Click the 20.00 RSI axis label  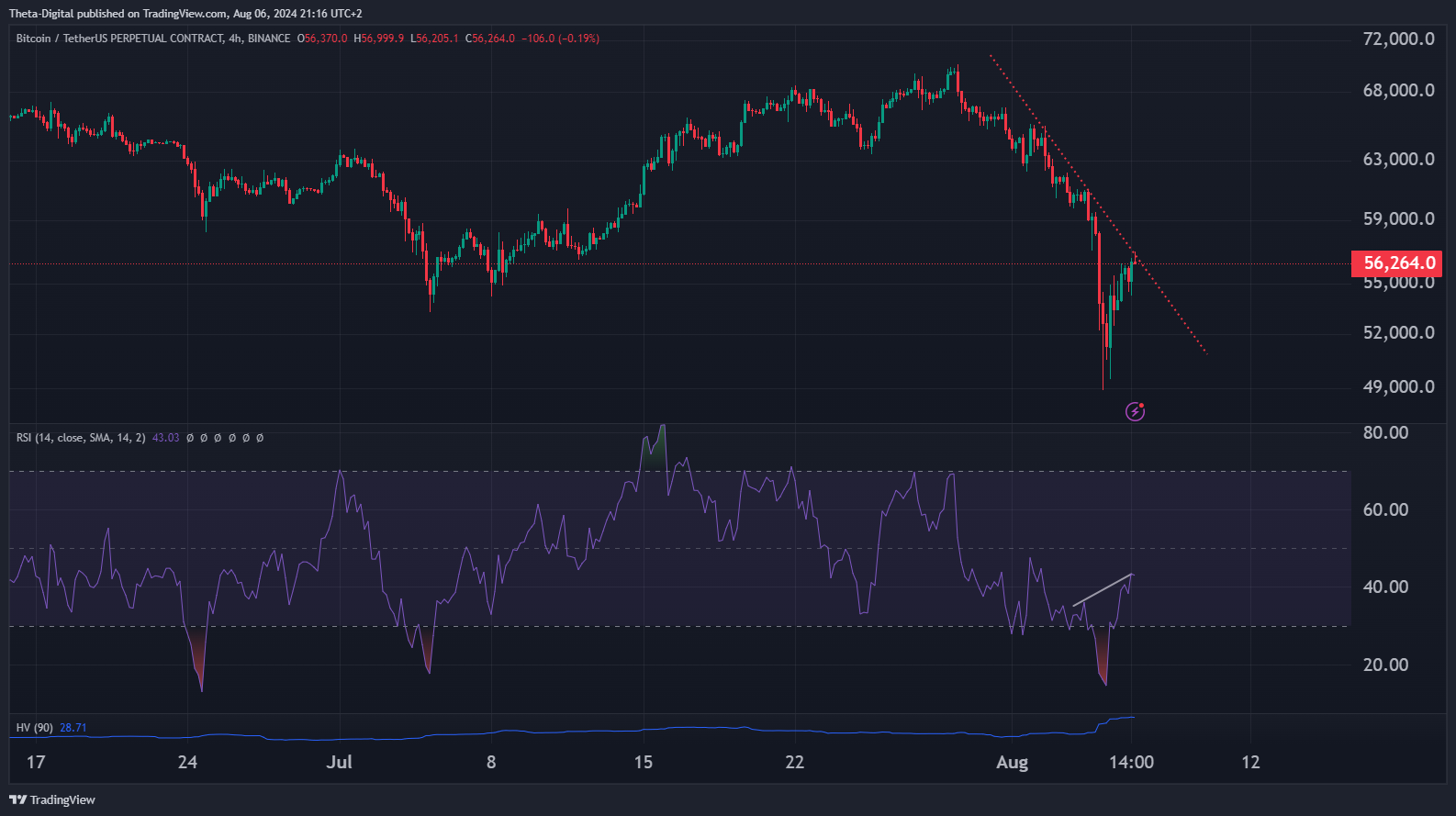pos(1385,665)
